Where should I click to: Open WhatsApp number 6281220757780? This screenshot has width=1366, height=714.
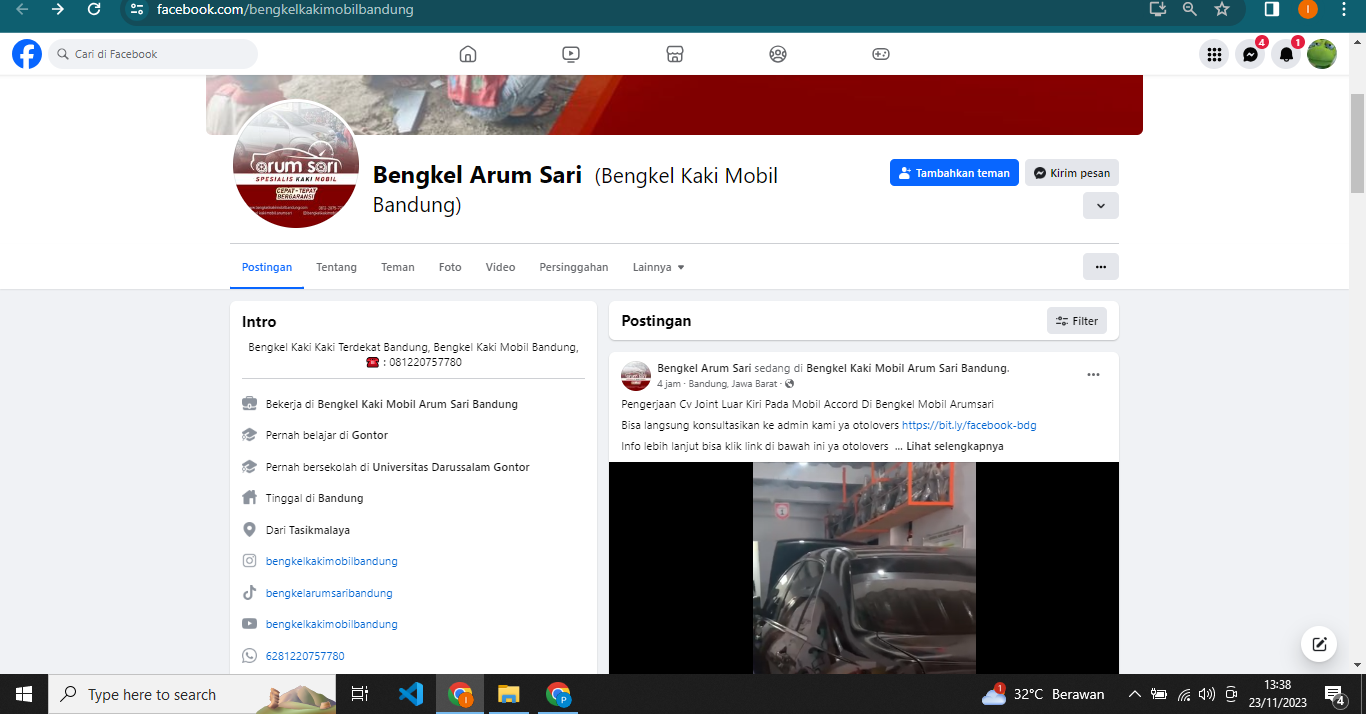[305, 656]
